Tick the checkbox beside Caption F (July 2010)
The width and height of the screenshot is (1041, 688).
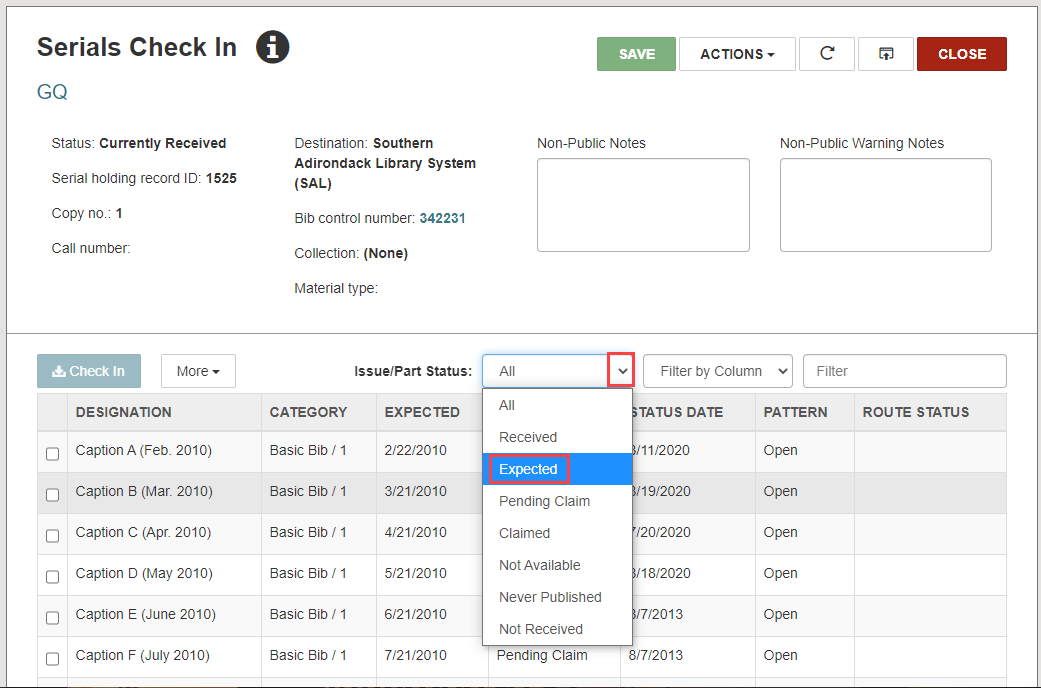pos(52,658)
